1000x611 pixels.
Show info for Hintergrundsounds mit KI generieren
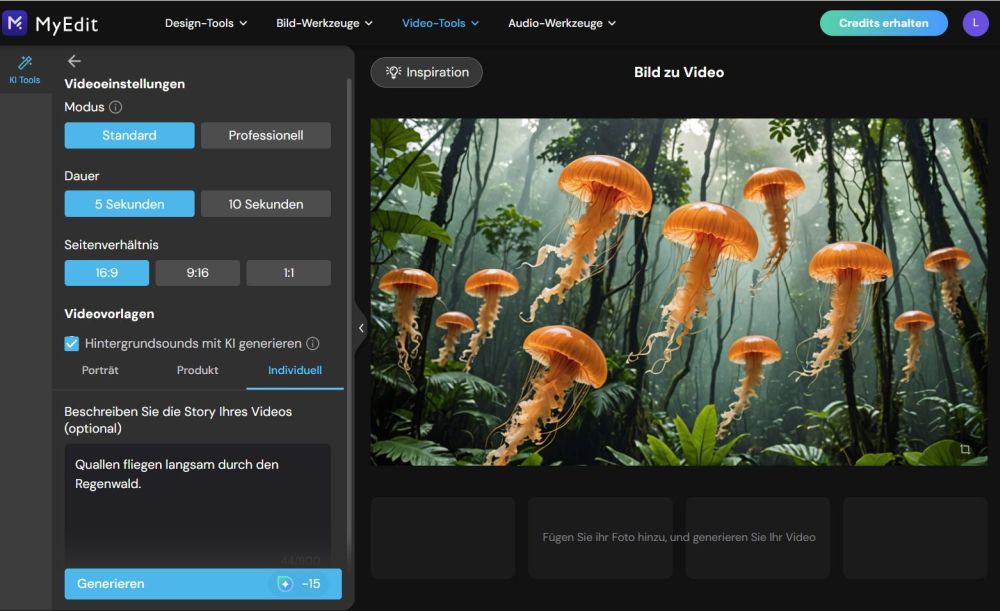click(x=312, y=344)
